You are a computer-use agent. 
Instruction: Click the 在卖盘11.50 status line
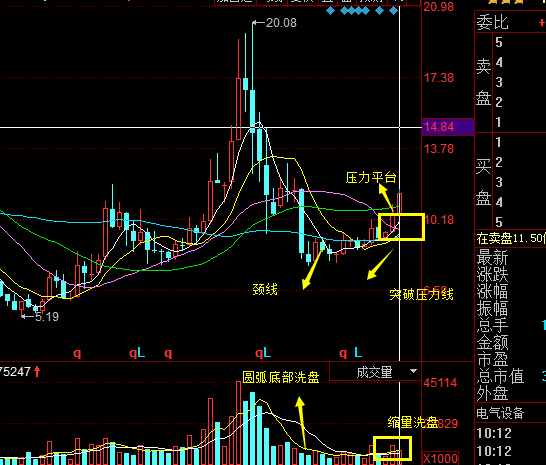(x=511, y=239)
